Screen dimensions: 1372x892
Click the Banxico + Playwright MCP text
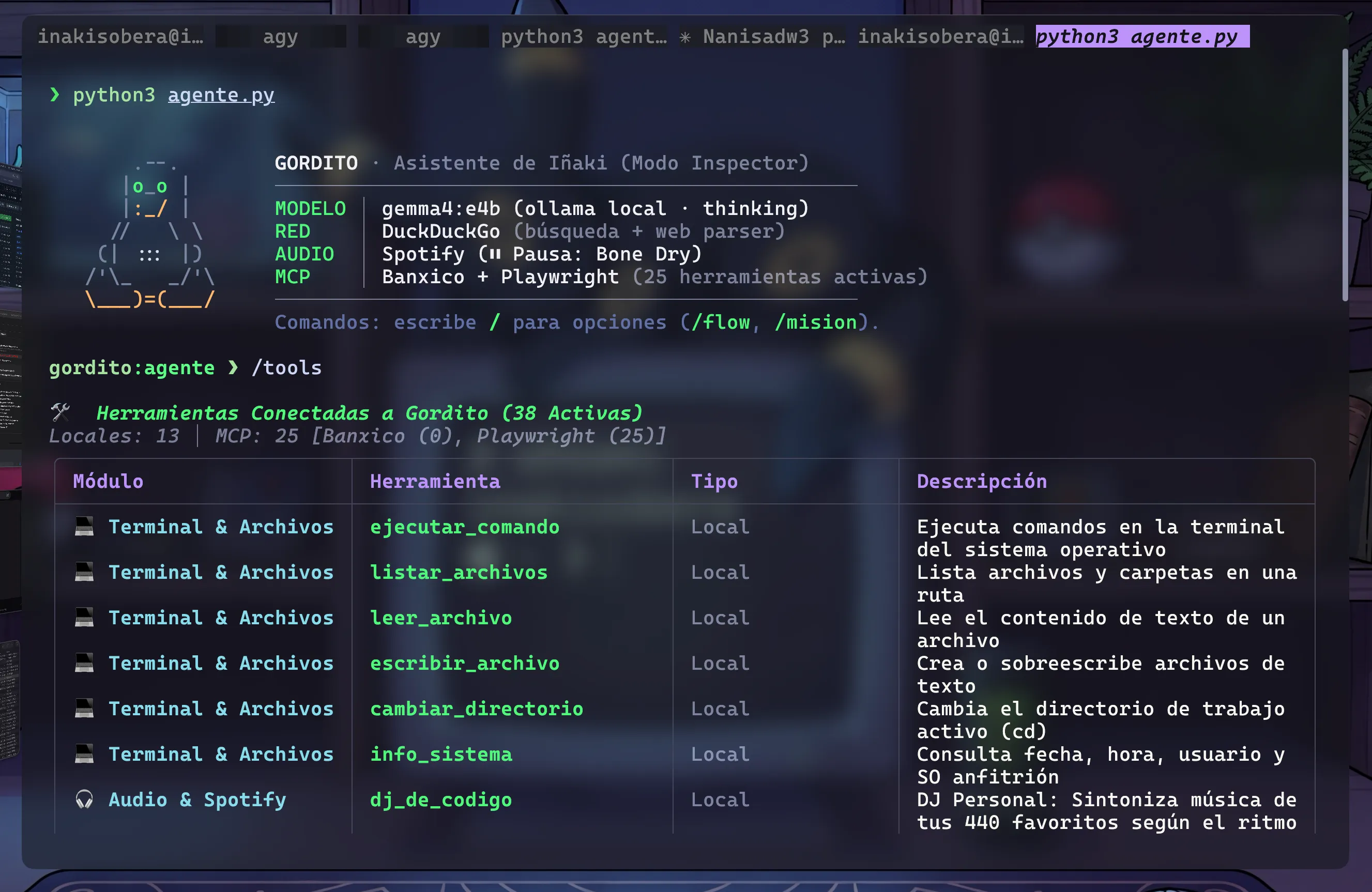coord(500,277)
